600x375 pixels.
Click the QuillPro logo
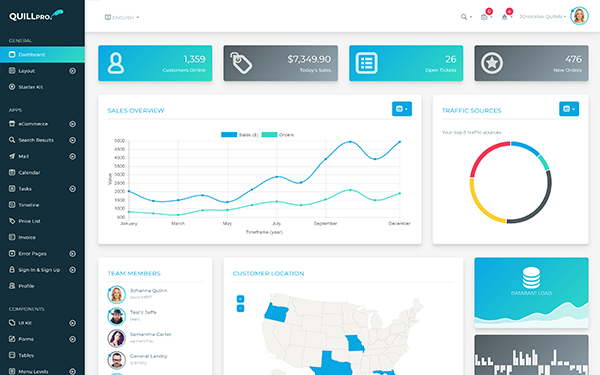coord(36,15)
